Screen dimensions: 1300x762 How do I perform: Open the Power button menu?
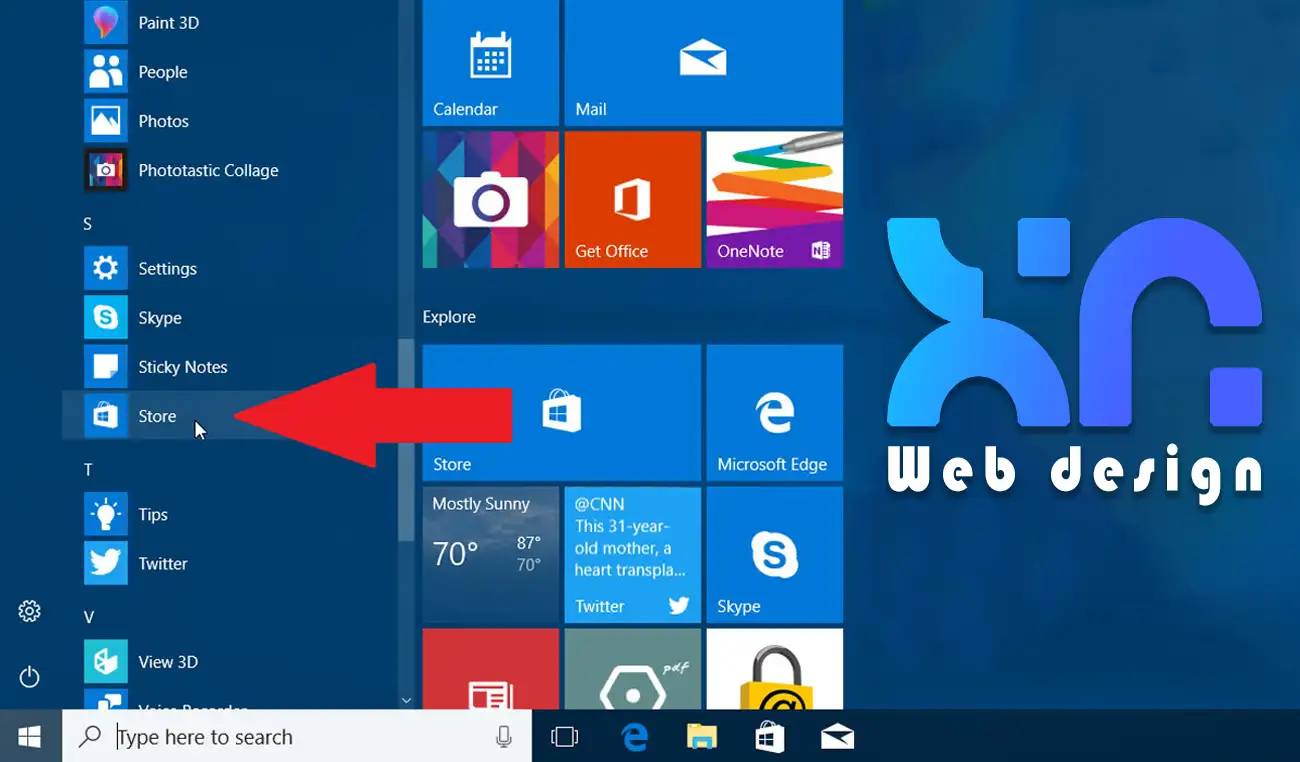(x=29, y=677)
